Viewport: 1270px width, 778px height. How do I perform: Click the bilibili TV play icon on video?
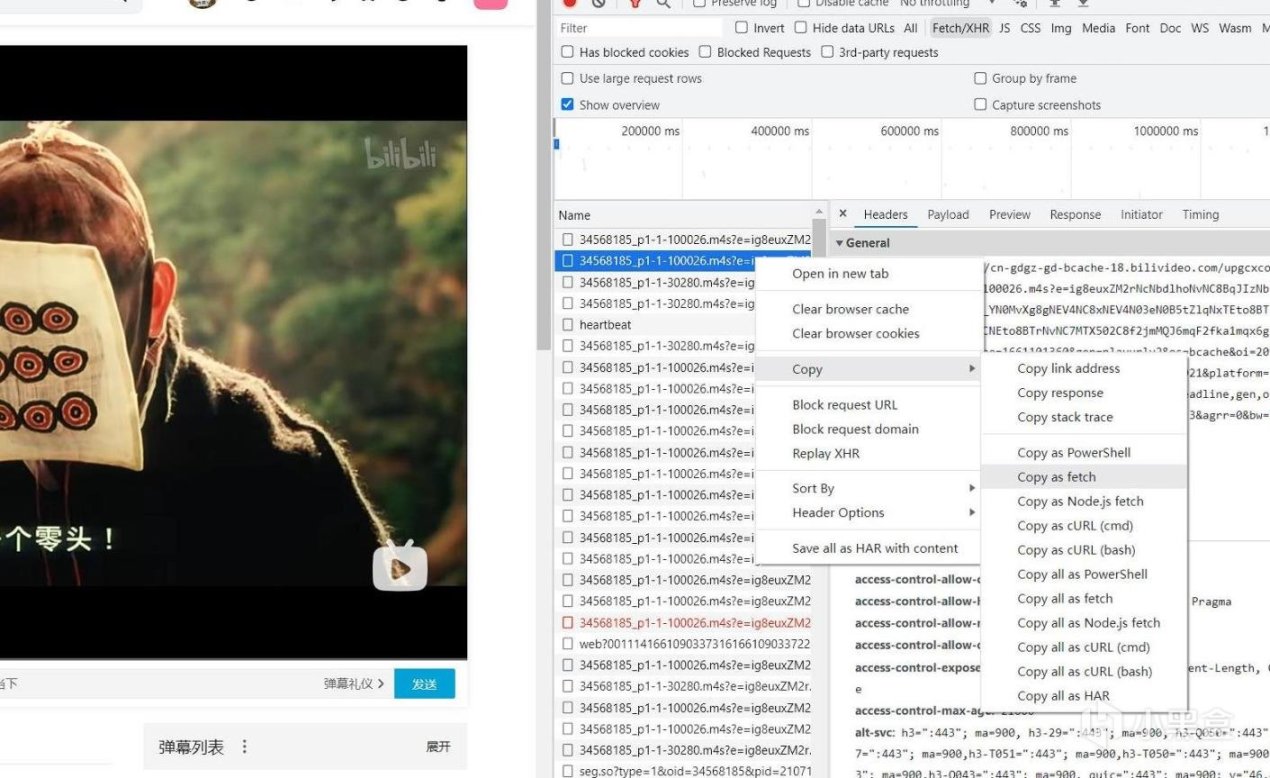pyautogui.click(x=400, y=566)
